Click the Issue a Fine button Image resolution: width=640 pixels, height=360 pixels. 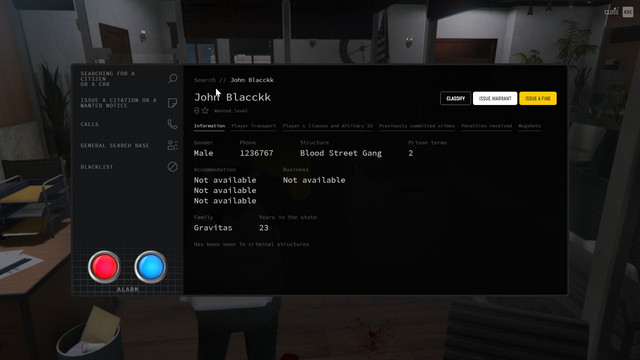point(538,98)
